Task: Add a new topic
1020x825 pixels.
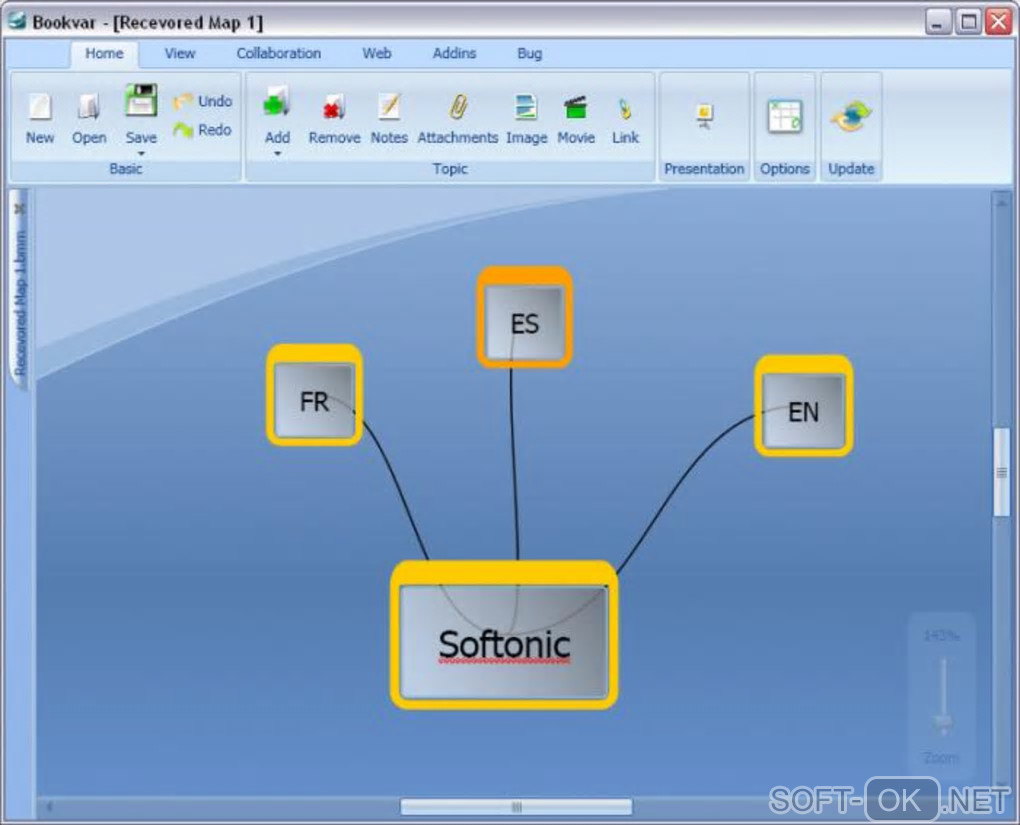Action: click(x=277, y=114)
